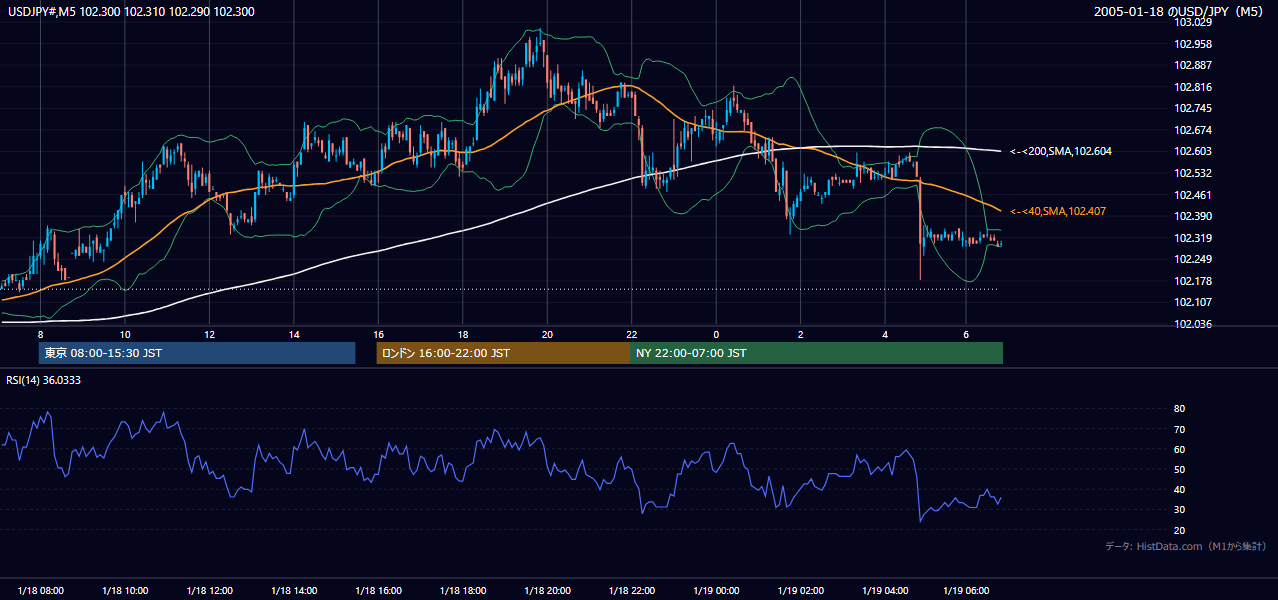This screenshot has height=600, width=1278.
Task: Click hour tick 8 under the price chart
Action: click(x=40, y=333)
